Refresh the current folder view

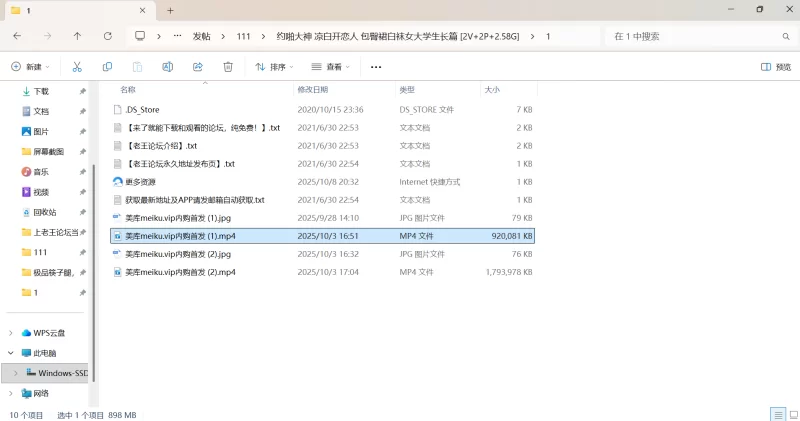[x=108, y=36]
